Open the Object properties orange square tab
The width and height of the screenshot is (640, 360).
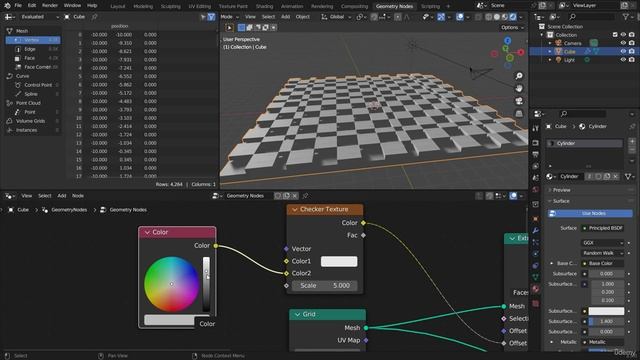[536, 219]
